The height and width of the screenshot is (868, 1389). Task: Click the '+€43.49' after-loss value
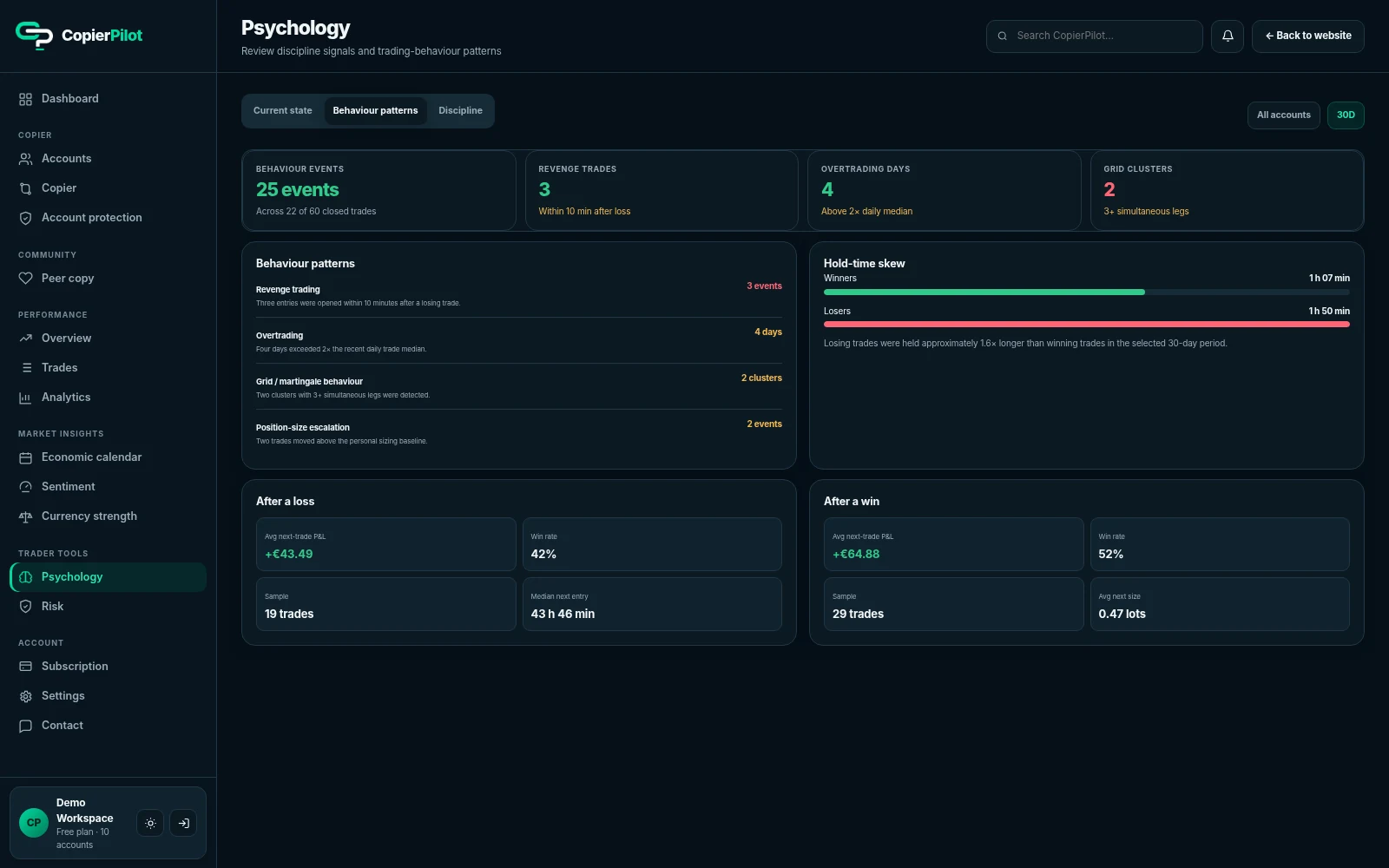[x=289, y=555]
